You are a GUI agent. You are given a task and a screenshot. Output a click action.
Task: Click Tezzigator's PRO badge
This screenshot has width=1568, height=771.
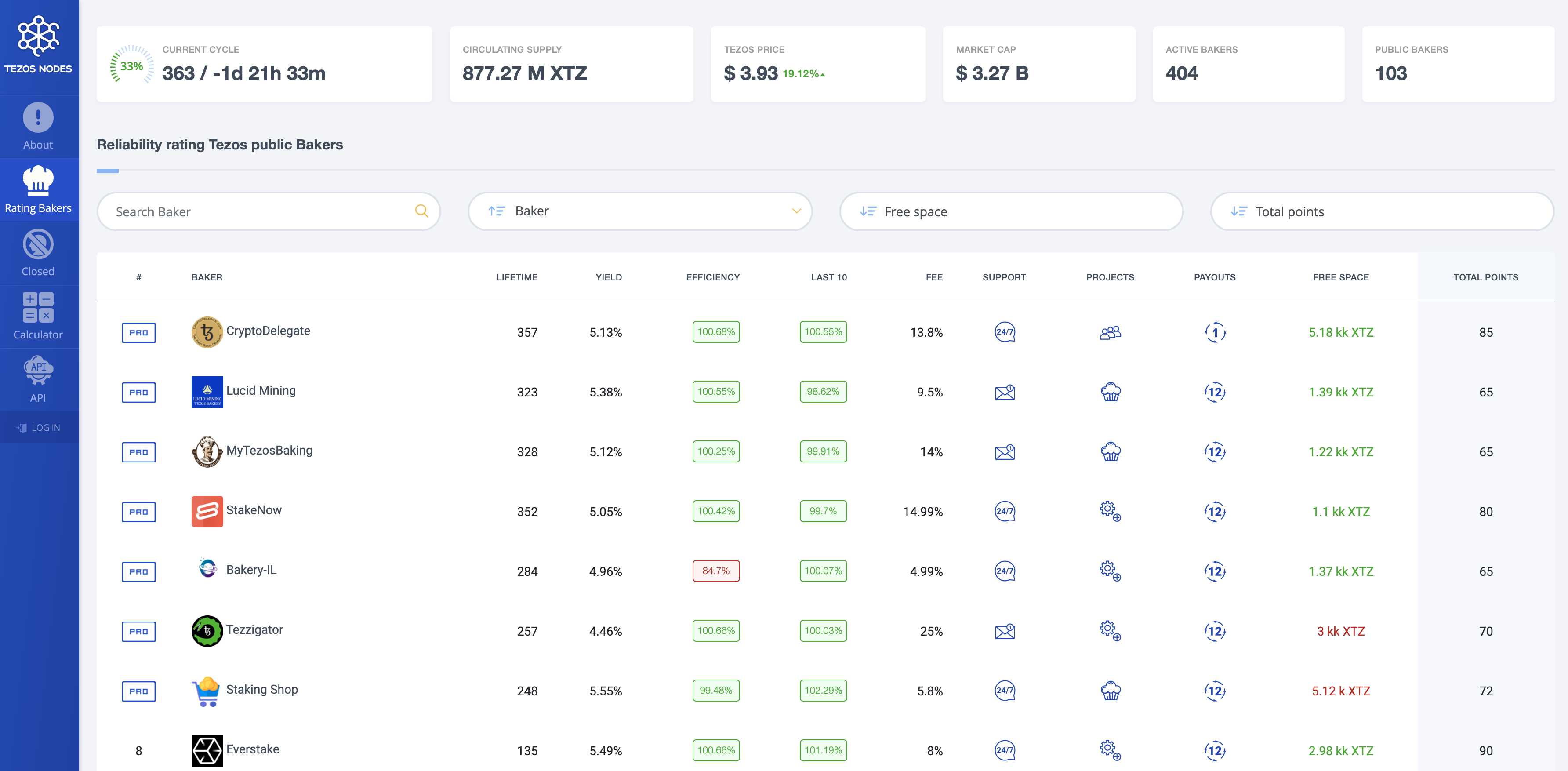[x=139, y=632]
